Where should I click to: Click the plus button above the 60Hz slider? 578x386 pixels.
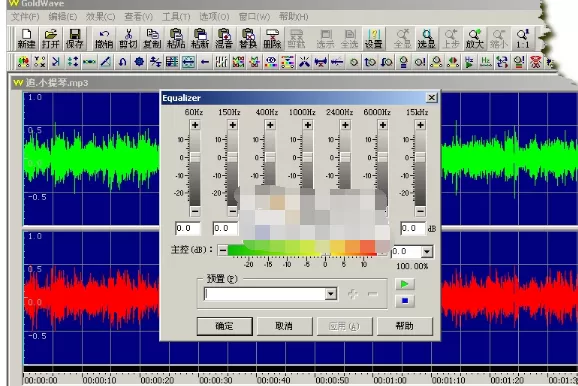pyautogui.click(x=195, y=125)
